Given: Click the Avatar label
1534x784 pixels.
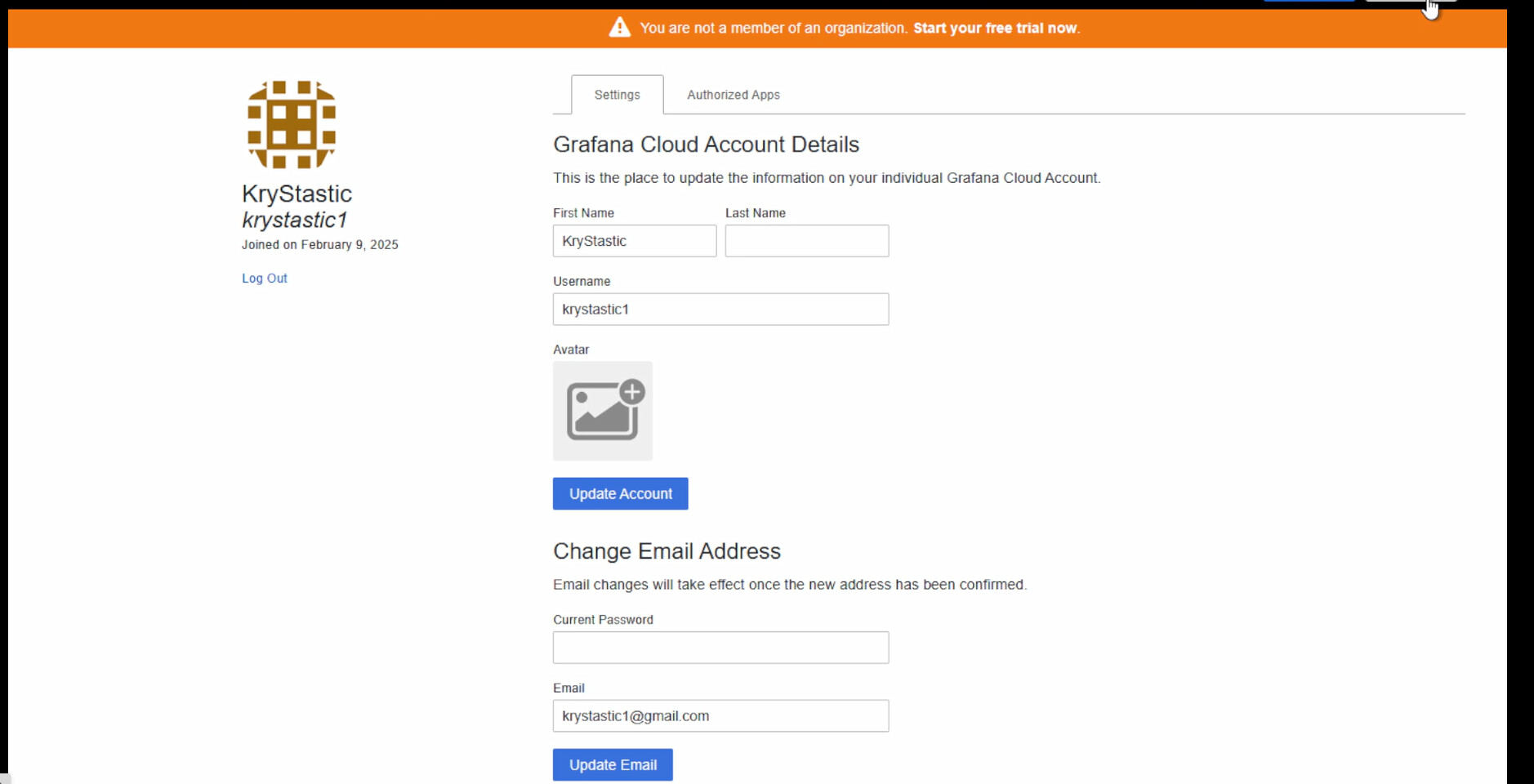Looking at the screenshot, I should (x=571, y=350).
